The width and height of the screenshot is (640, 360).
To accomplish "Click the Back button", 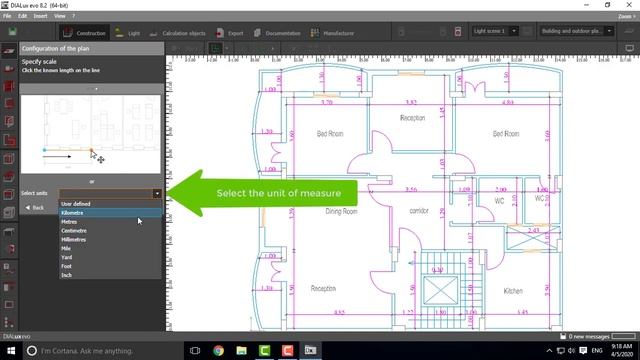I will tap(35, 208).
